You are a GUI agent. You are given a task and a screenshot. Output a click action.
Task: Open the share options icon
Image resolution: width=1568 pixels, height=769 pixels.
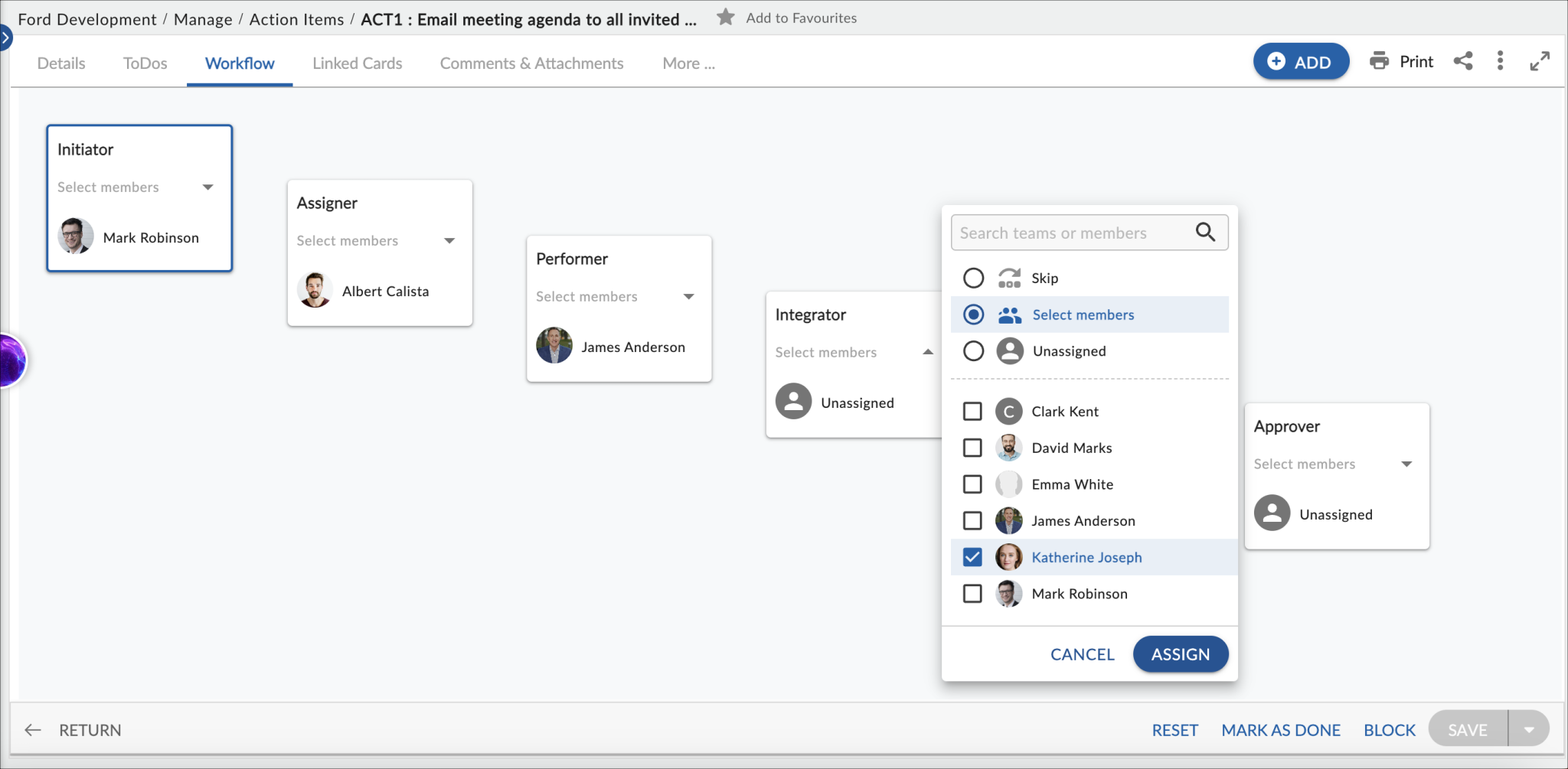(1463, 61)
